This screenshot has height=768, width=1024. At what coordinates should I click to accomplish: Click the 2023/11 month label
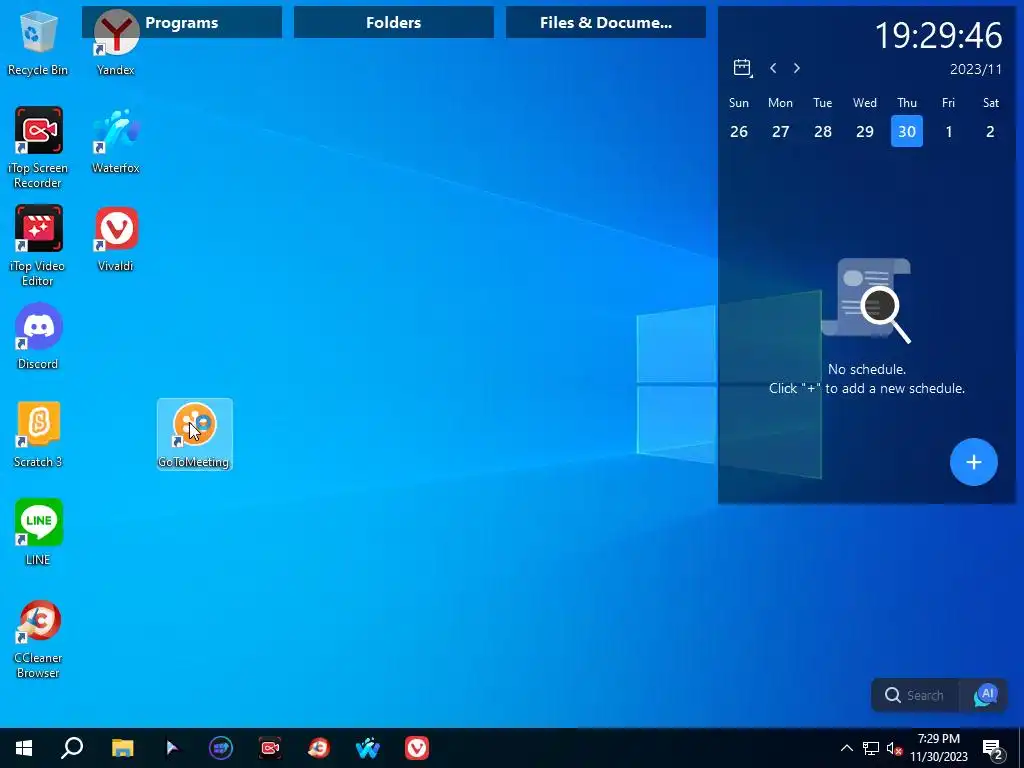tap(975, 69)
